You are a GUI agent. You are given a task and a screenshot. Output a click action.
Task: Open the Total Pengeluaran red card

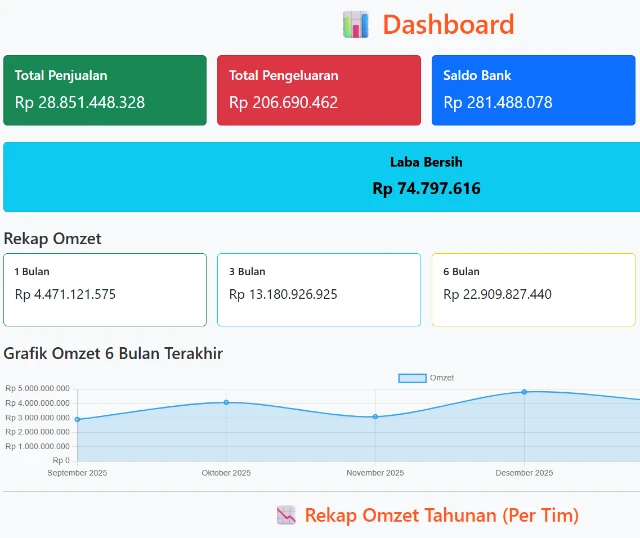click(x=319, y=90)
